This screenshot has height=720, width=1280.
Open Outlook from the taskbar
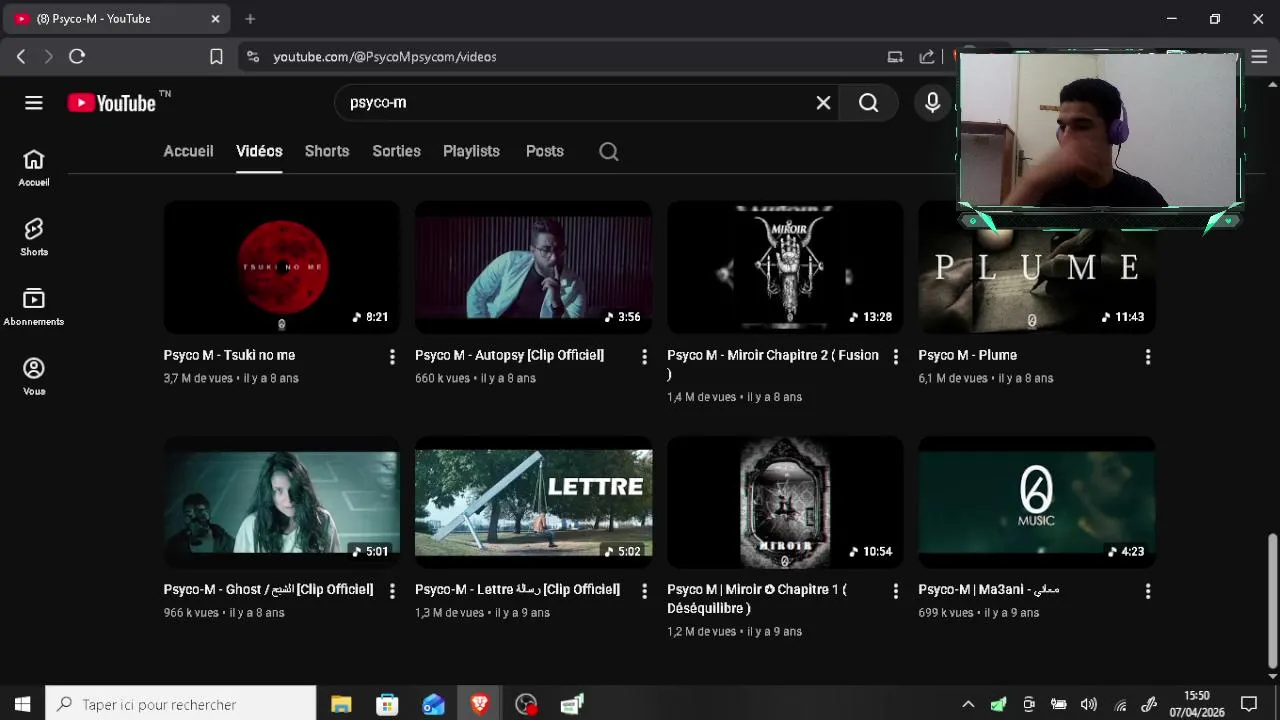pyautogui.click(x=433, y=705)
